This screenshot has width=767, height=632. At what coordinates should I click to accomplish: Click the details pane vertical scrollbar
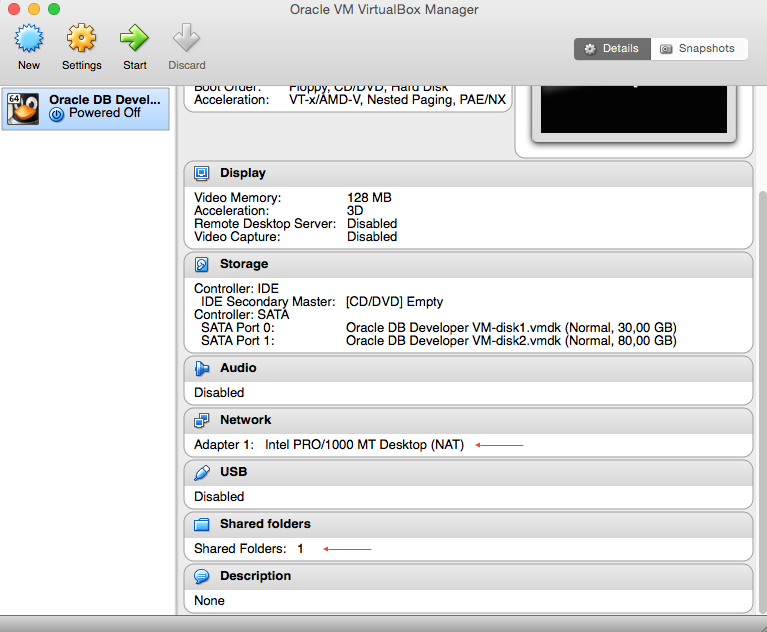point(762,401)
